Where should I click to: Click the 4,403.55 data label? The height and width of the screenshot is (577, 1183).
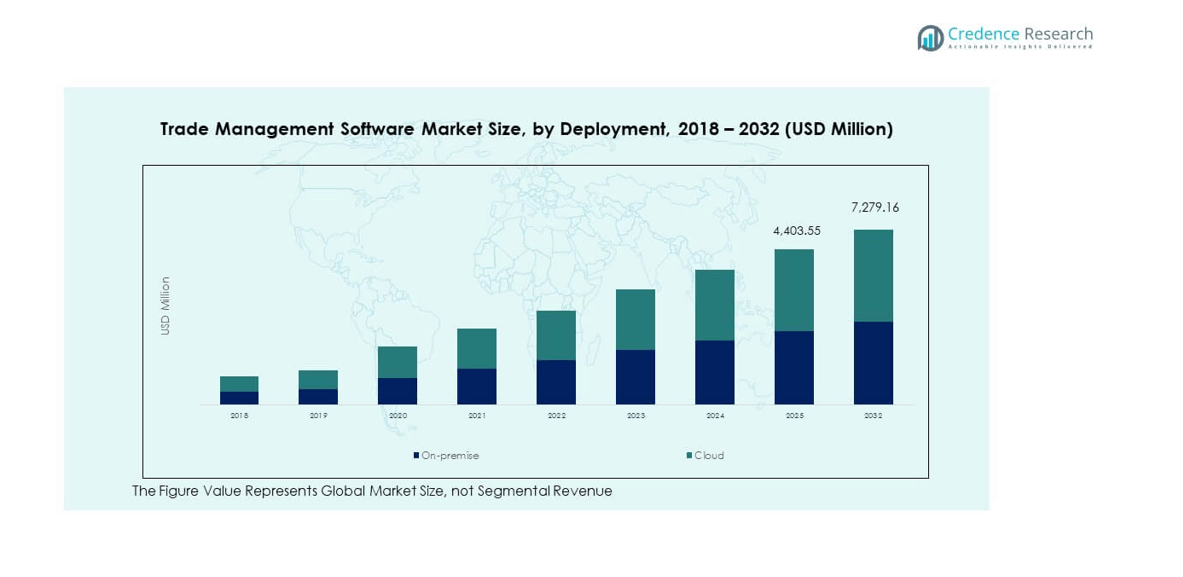point(796,231)
